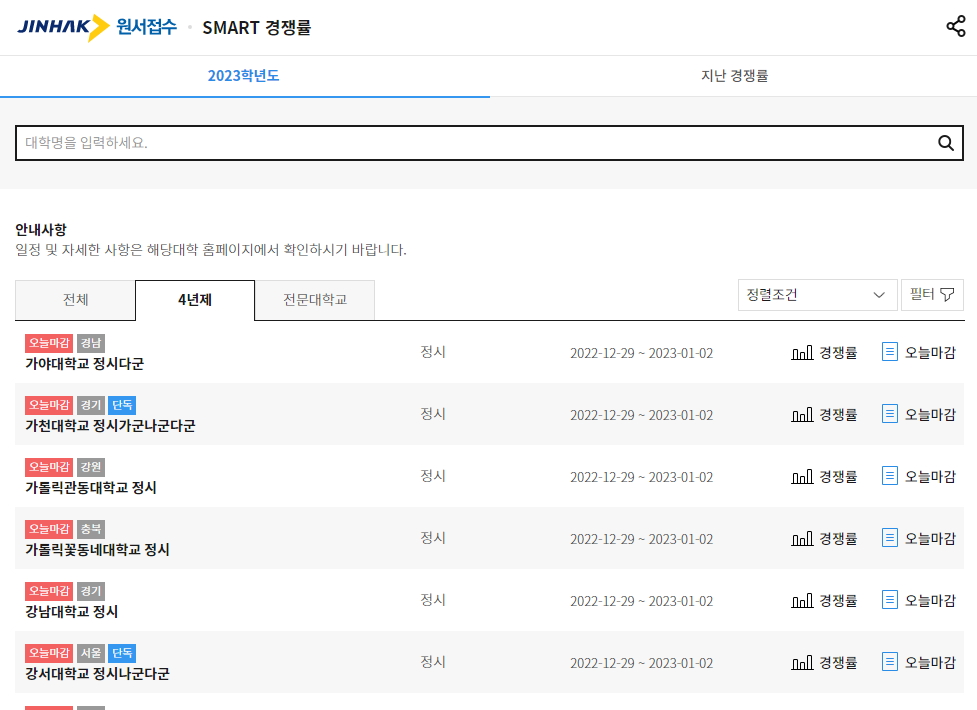Click the 충북 region tag

pos(91,529)
